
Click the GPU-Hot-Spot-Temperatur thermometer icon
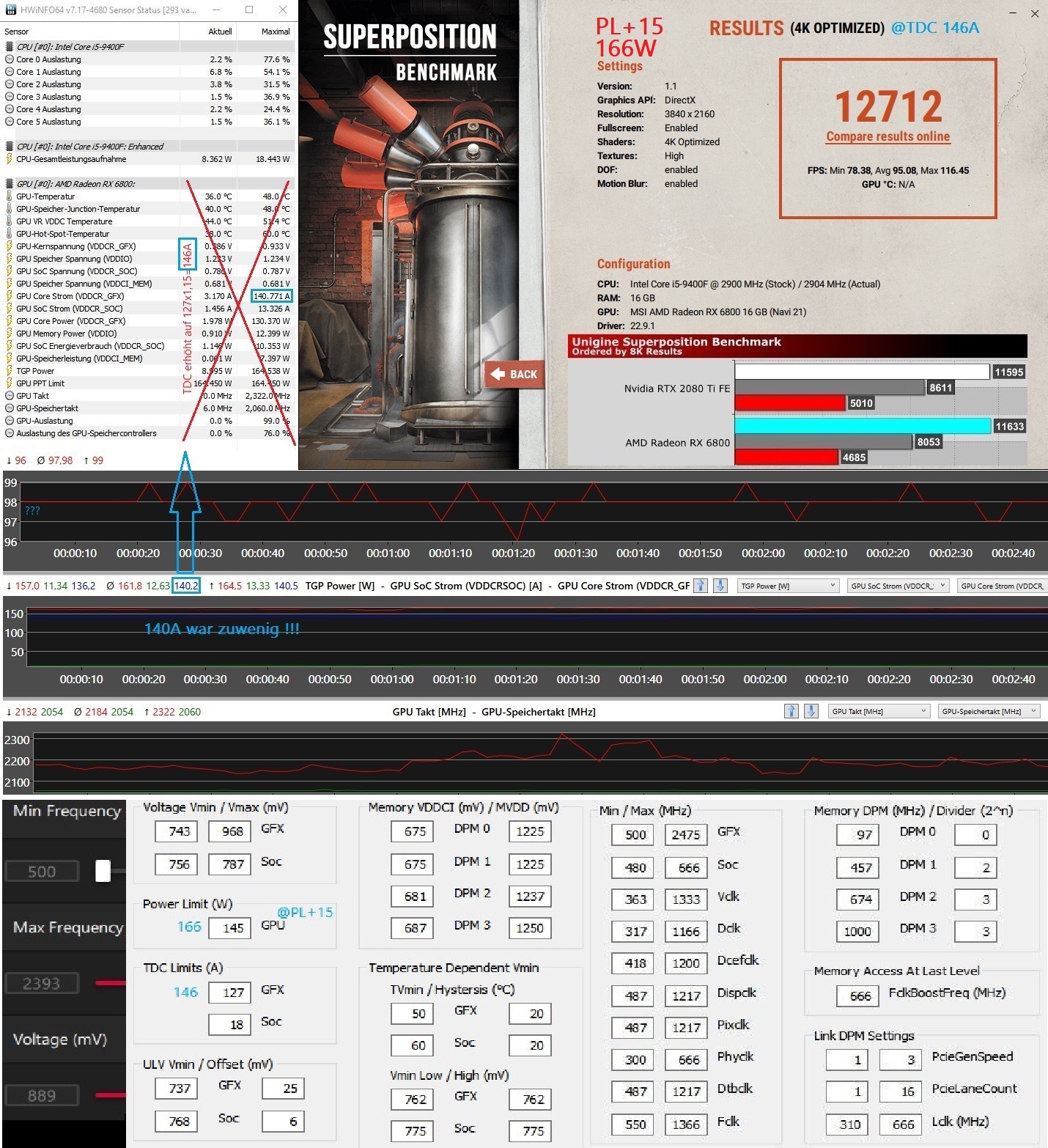point(10,234)
